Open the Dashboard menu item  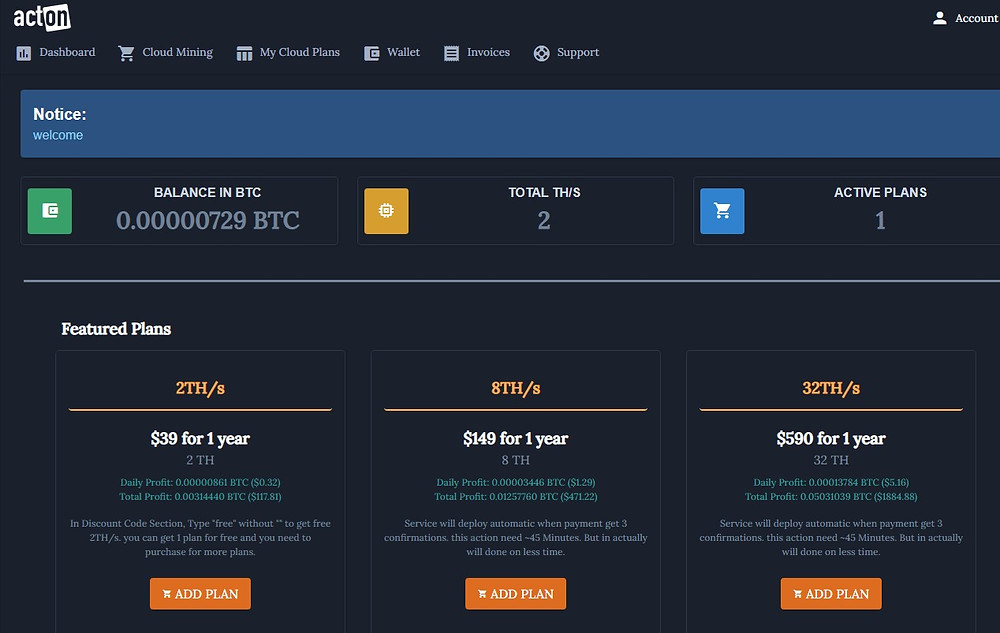pos(55,53)
